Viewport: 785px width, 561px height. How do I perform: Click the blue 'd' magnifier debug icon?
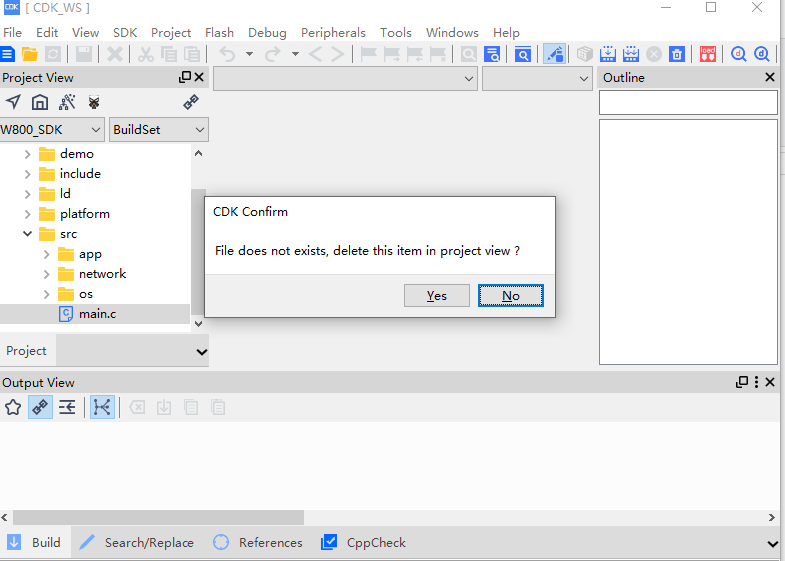761,54
